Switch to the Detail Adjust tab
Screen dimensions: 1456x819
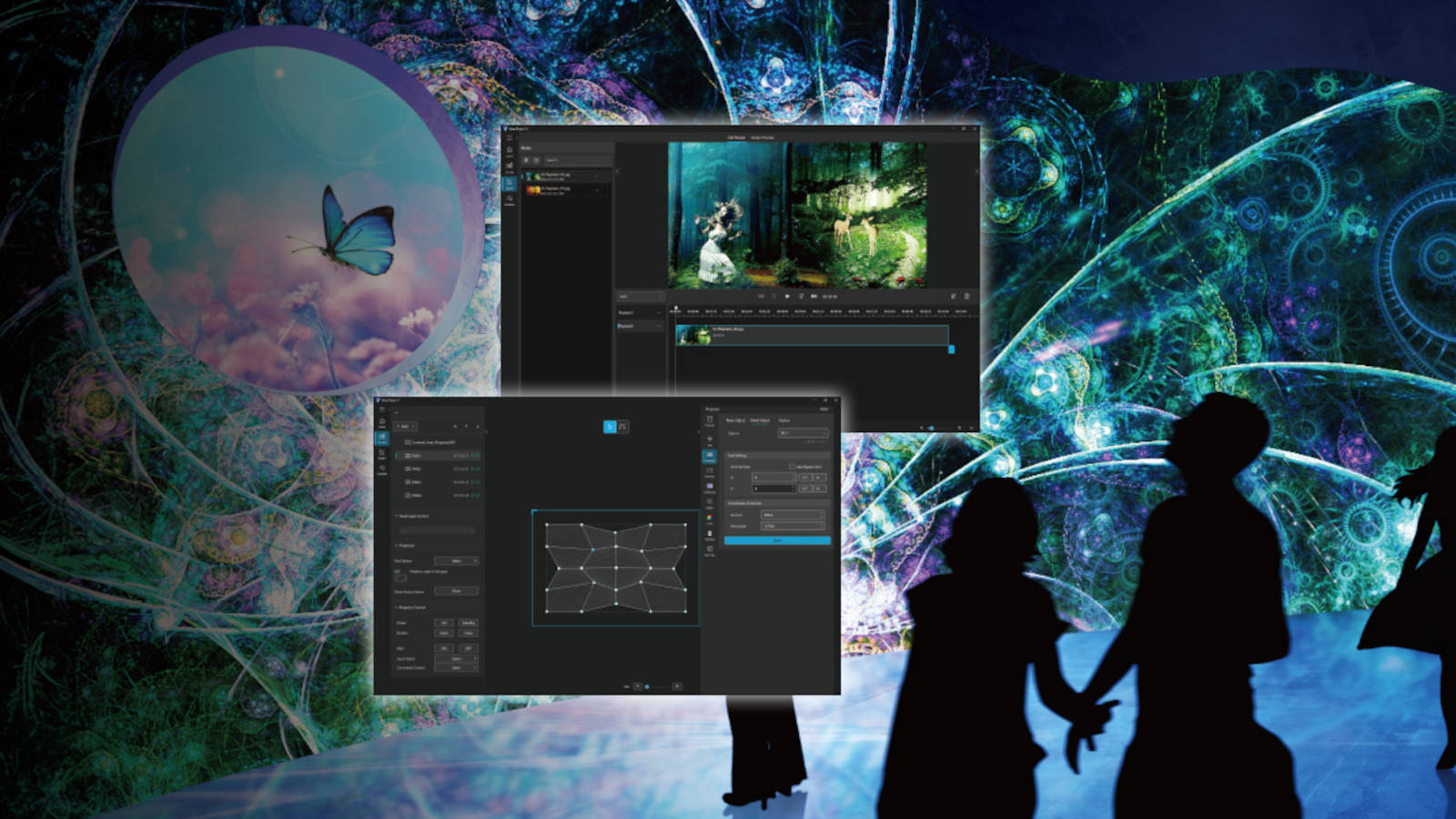point(759,420)
